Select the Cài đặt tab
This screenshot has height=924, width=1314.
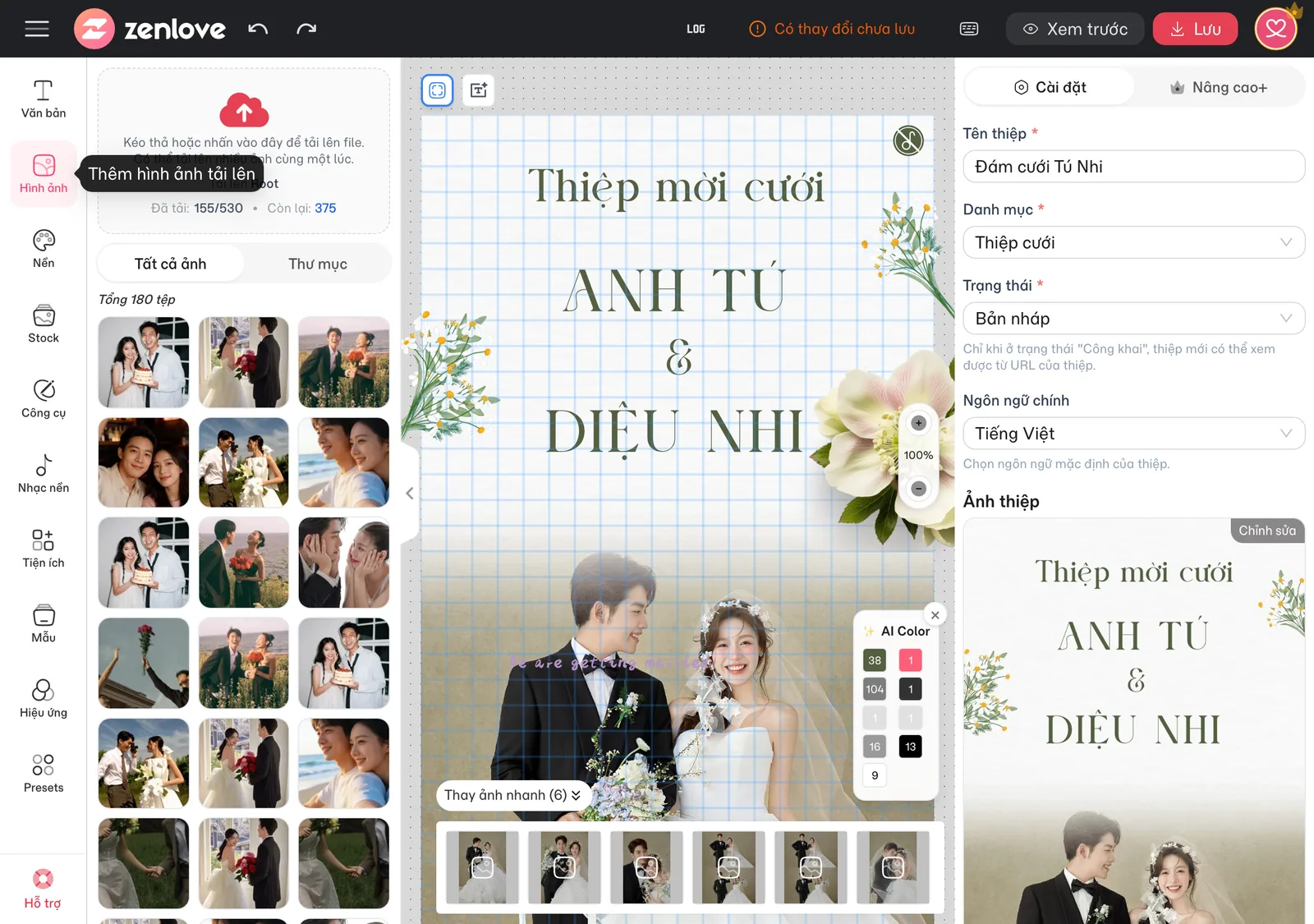pos(1050,87)
